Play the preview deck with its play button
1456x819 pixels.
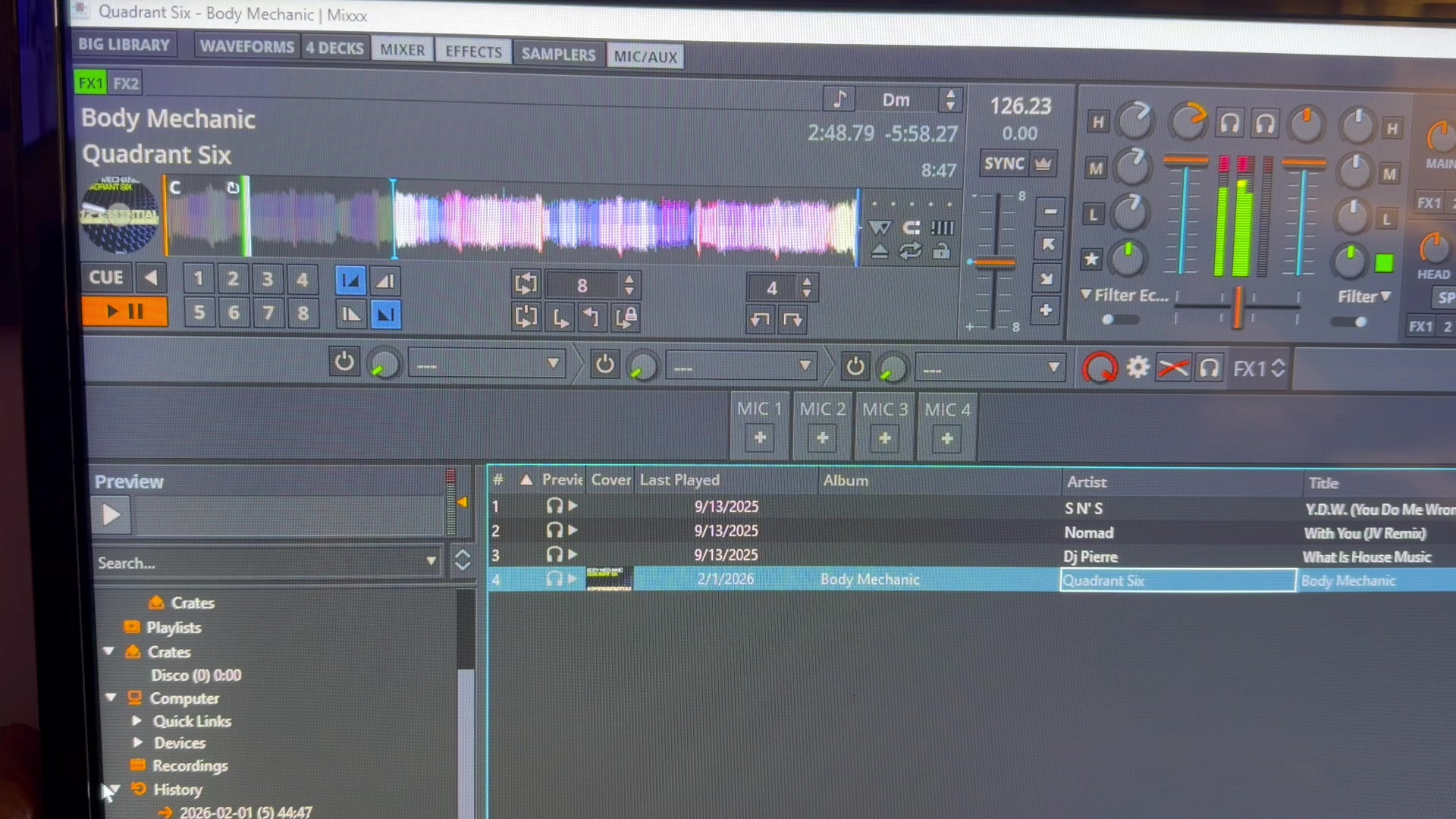point(111,515)
